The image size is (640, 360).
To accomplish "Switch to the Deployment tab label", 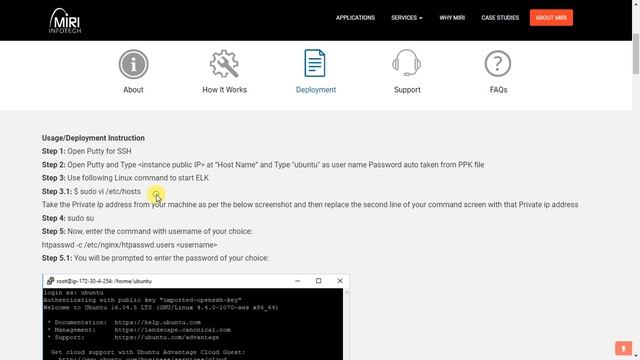I will click(316, 90).
